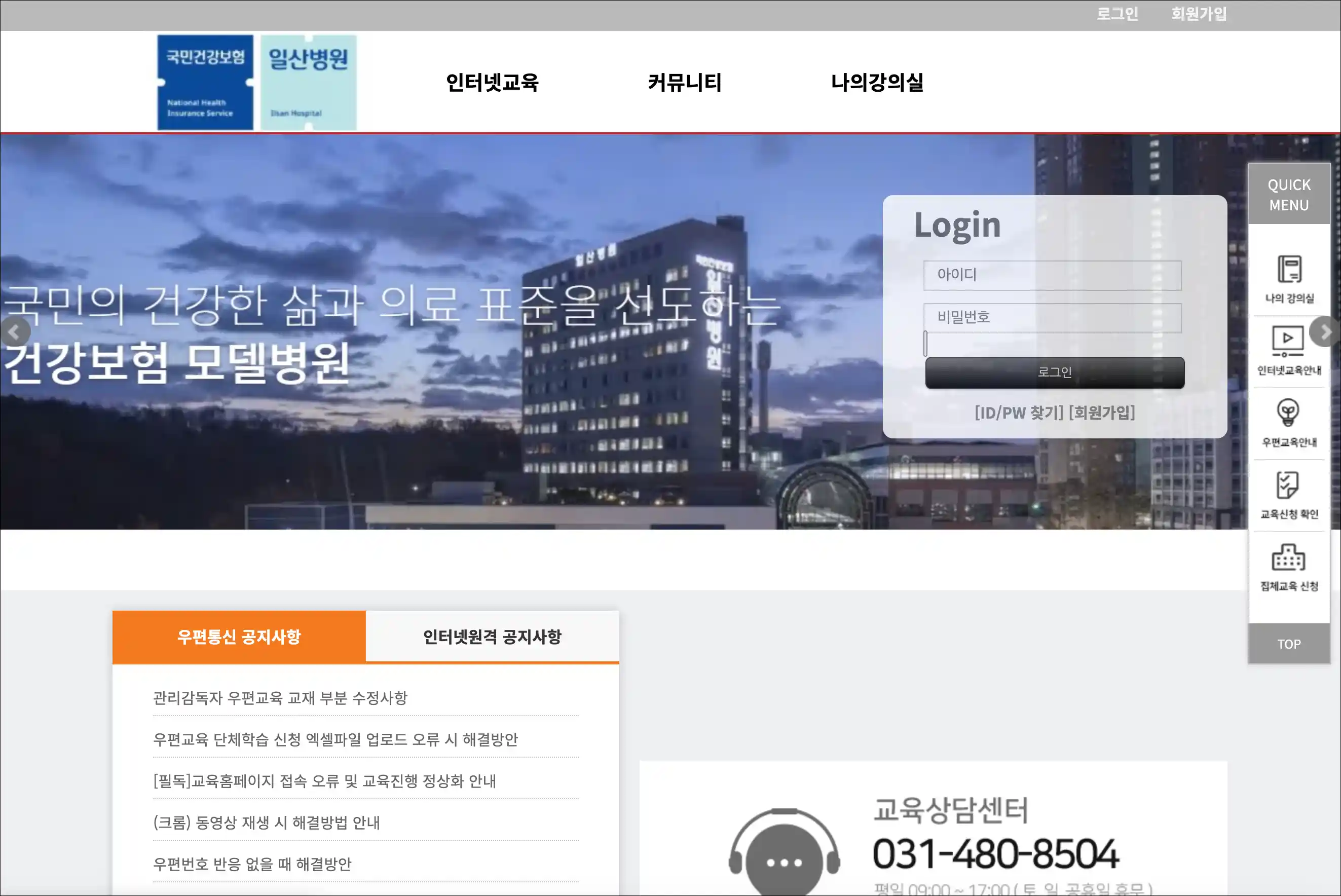This screenshot has width=1341, height=896.
Task: Click the QUICK MENU header
Action: (1289, 194)
